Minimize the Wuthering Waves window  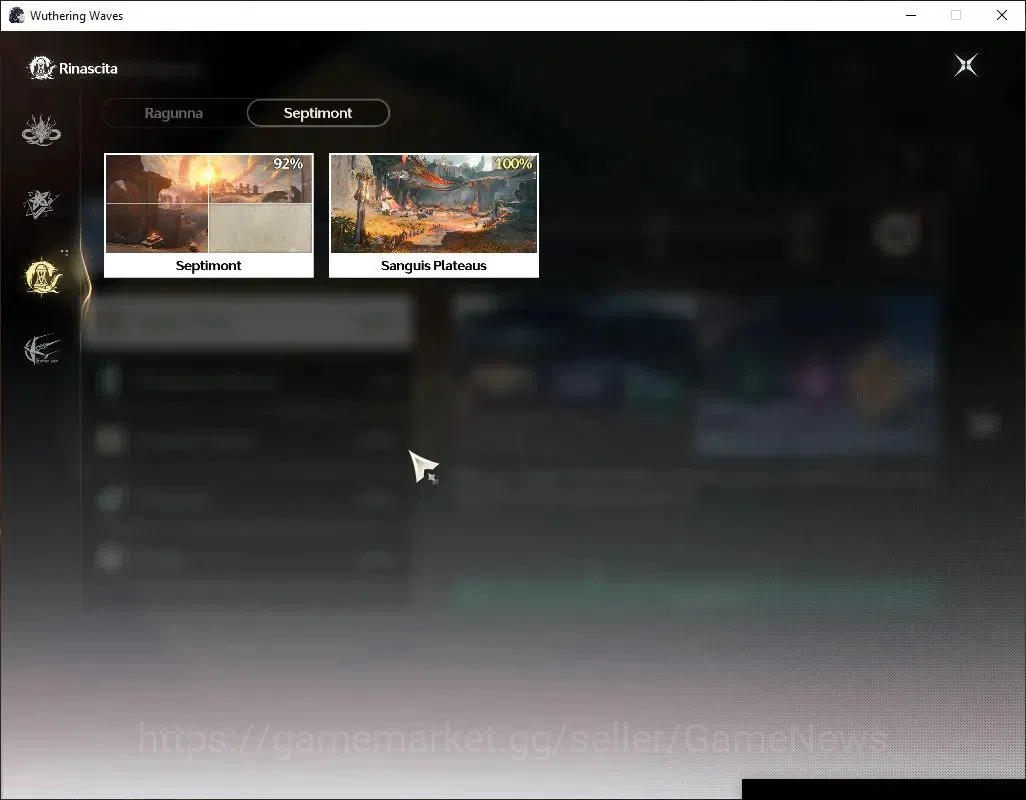coord(911,15)
